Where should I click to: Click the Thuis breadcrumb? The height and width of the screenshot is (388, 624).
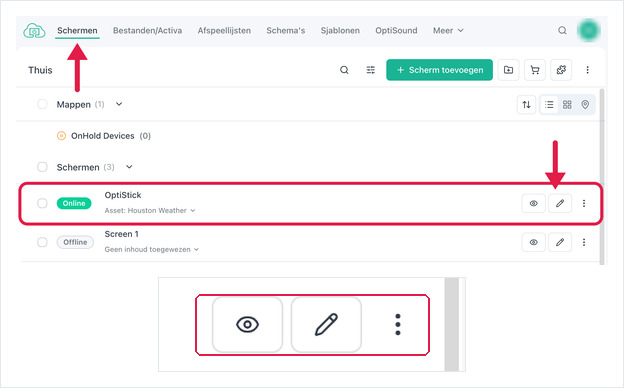[x=40, y=70]
